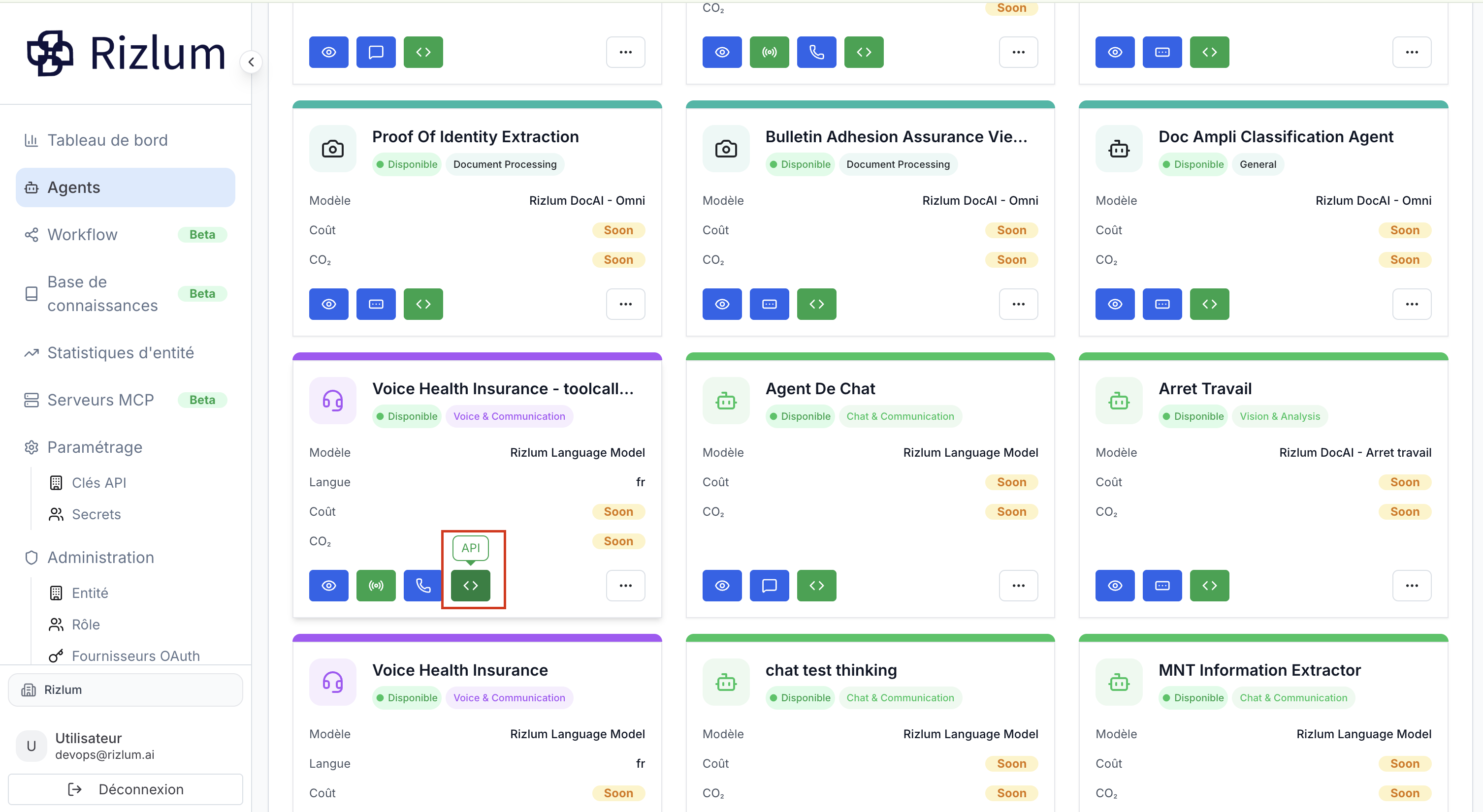
Task: Click the robot icon on the Agent De Chat card
Action: point(726,401)
